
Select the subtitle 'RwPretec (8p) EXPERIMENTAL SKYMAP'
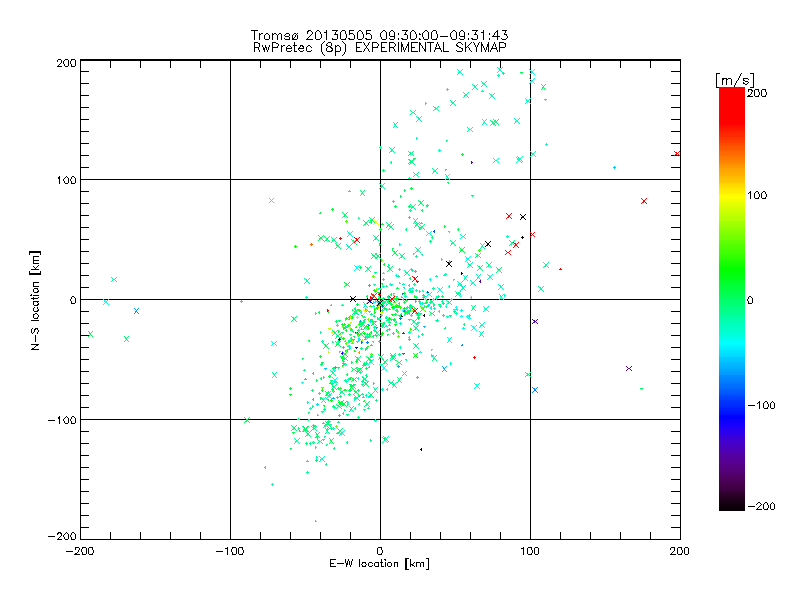(x=380, y=47)
